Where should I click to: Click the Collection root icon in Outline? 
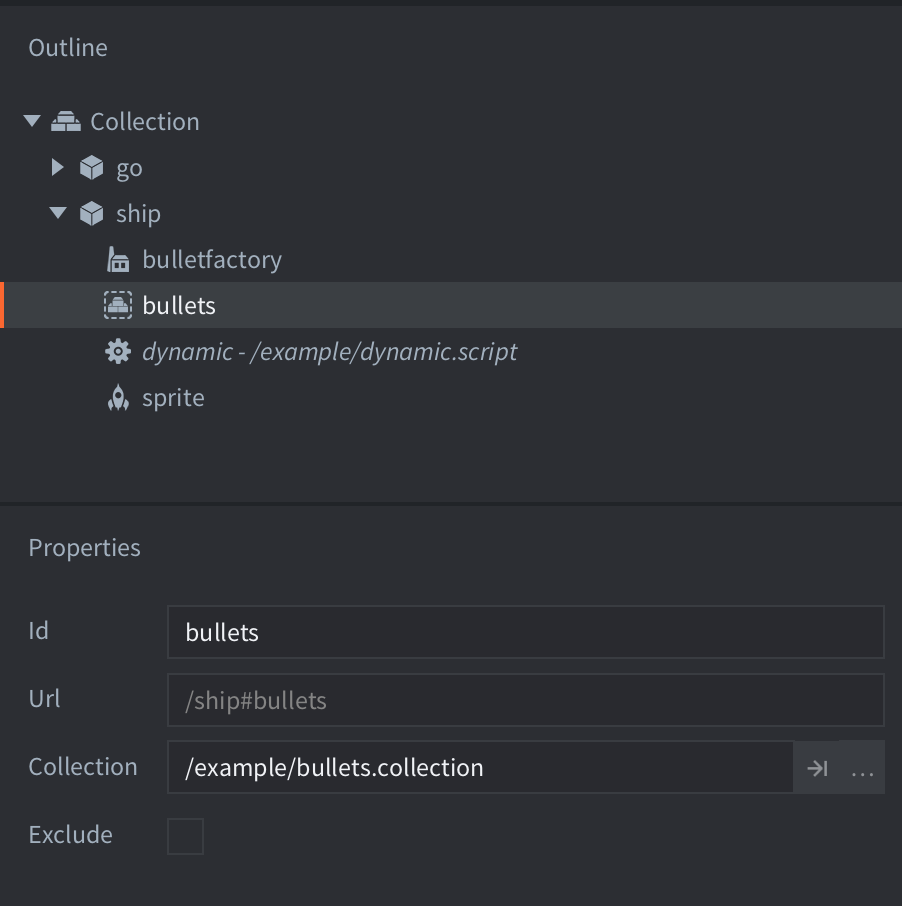[x=66, y=121]
